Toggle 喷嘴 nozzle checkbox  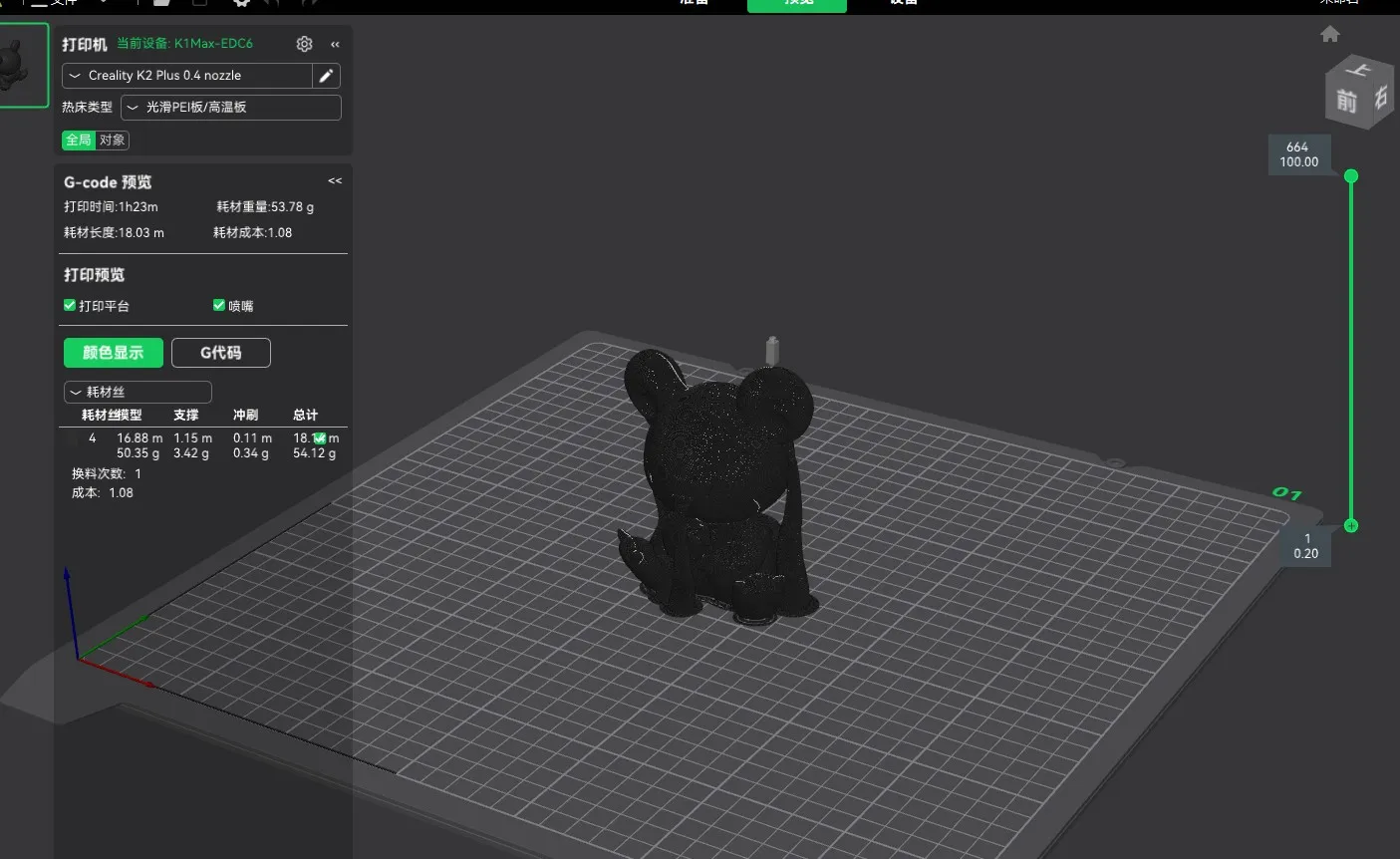[219, 305]
